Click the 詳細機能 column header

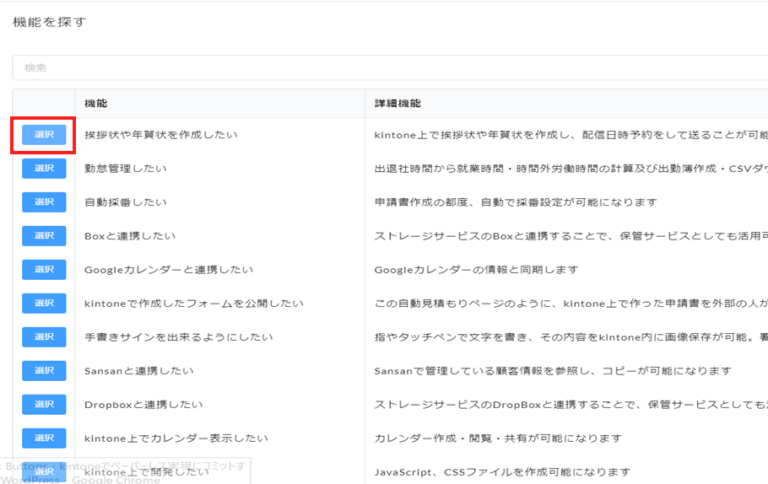[x=397, y=104]
